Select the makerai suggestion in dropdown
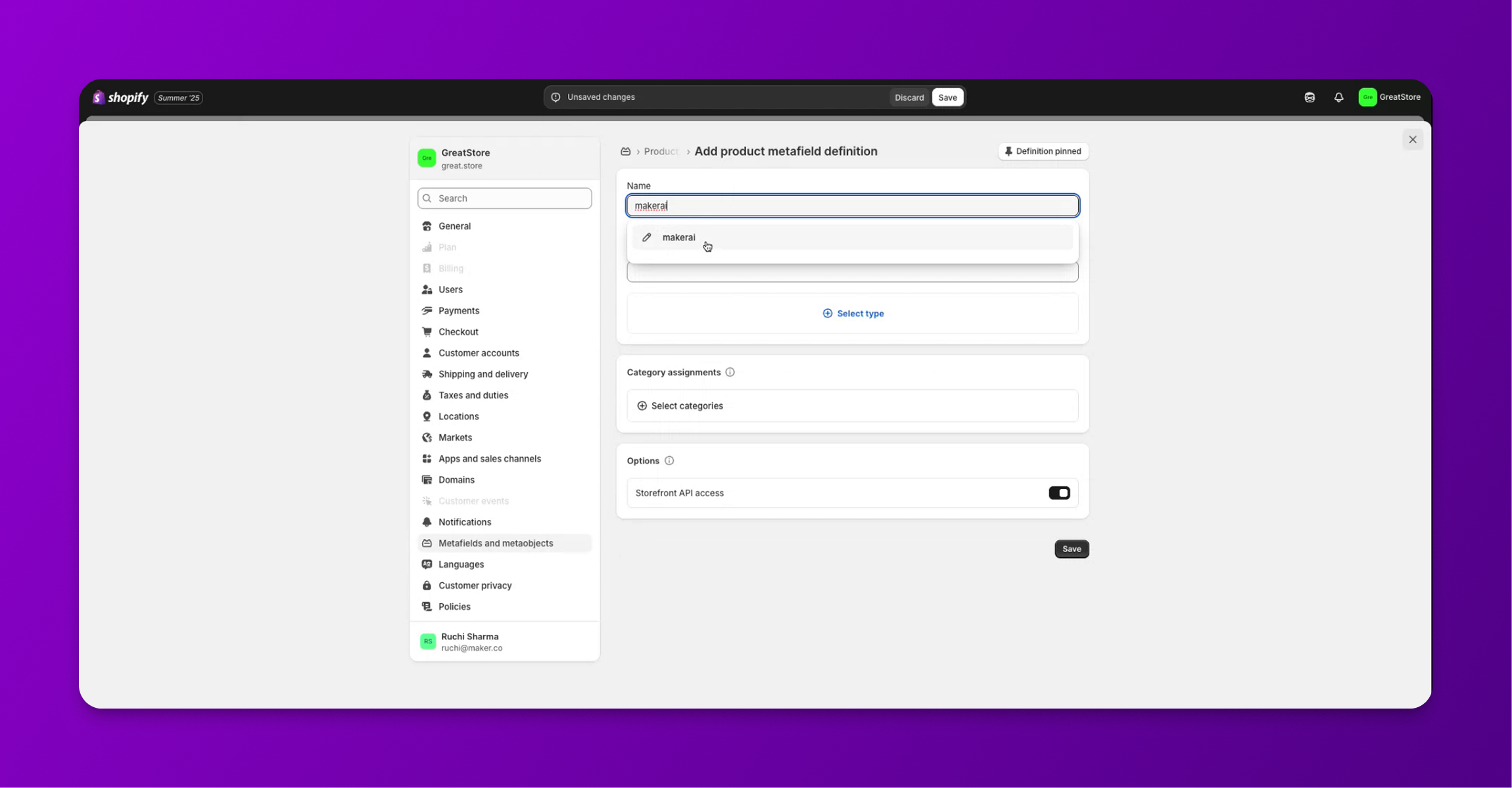The height and width of the screenshot is (788, 1512). tap(679, 237)
